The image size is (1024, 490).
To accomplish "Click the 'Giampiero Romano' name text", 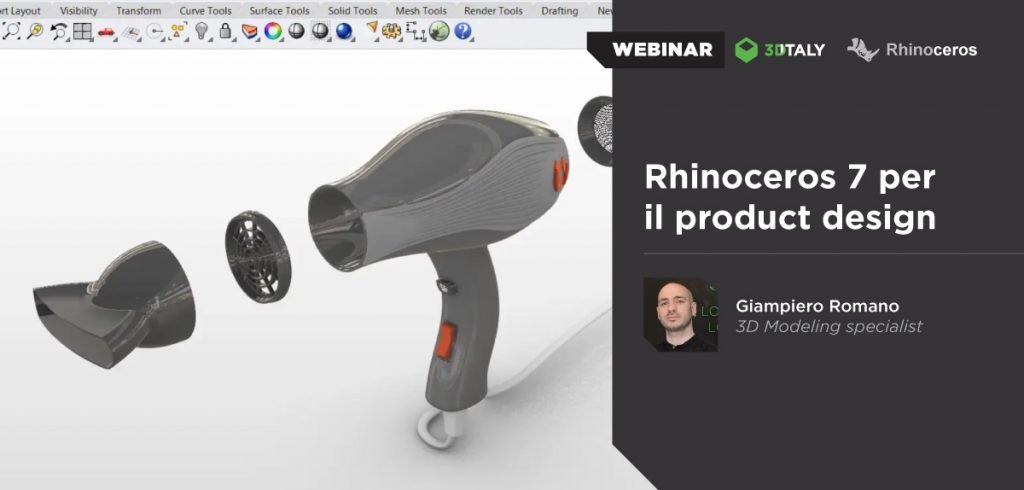I will pyautogui.click(x=817, y=306).
